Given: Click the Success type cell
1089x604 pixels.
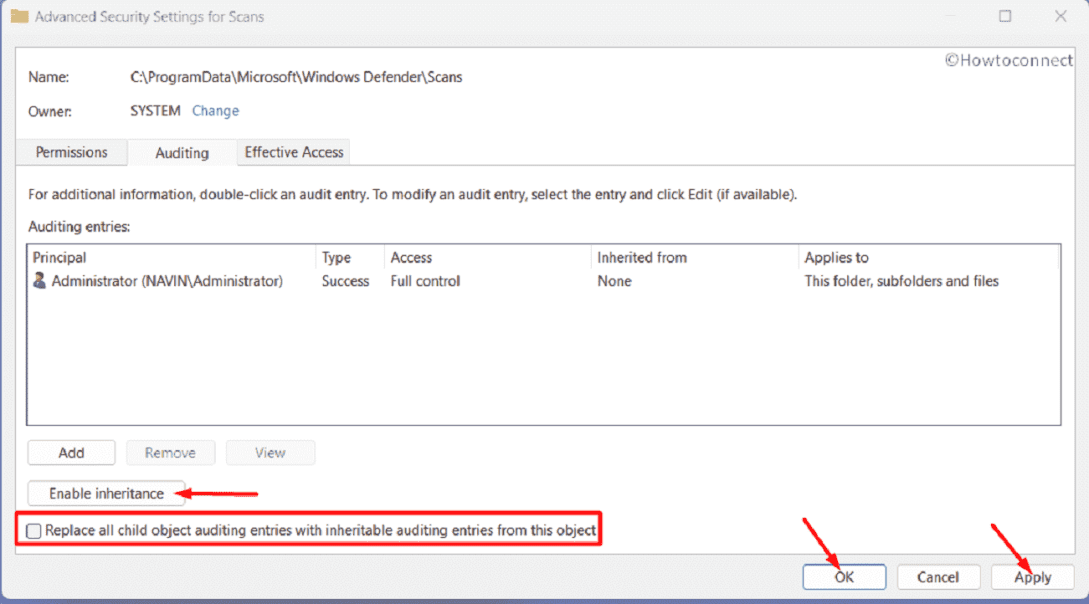Looking at the screenshot, I should [x=345, y=281].
